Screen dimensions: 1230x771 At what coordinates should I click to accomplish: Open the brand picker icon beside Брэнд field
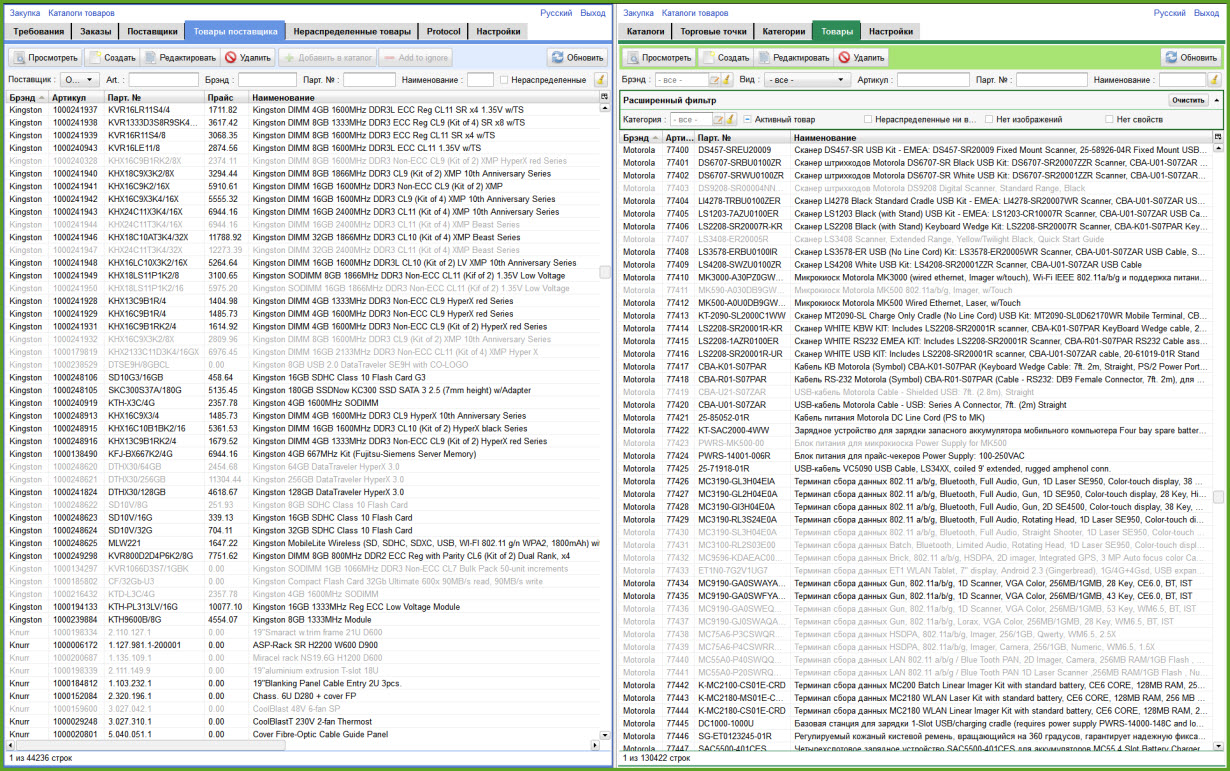point(715,80)
